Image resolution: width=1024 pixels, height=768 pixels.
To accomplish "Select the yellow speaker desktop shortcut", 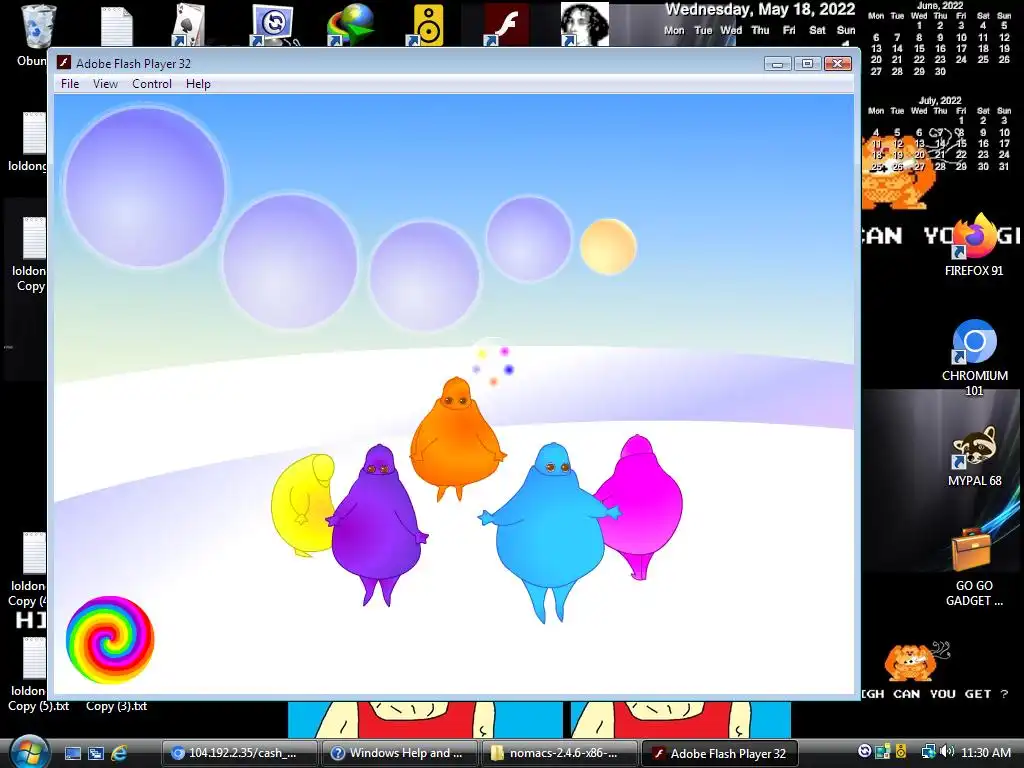I will (x=427, y=25).
